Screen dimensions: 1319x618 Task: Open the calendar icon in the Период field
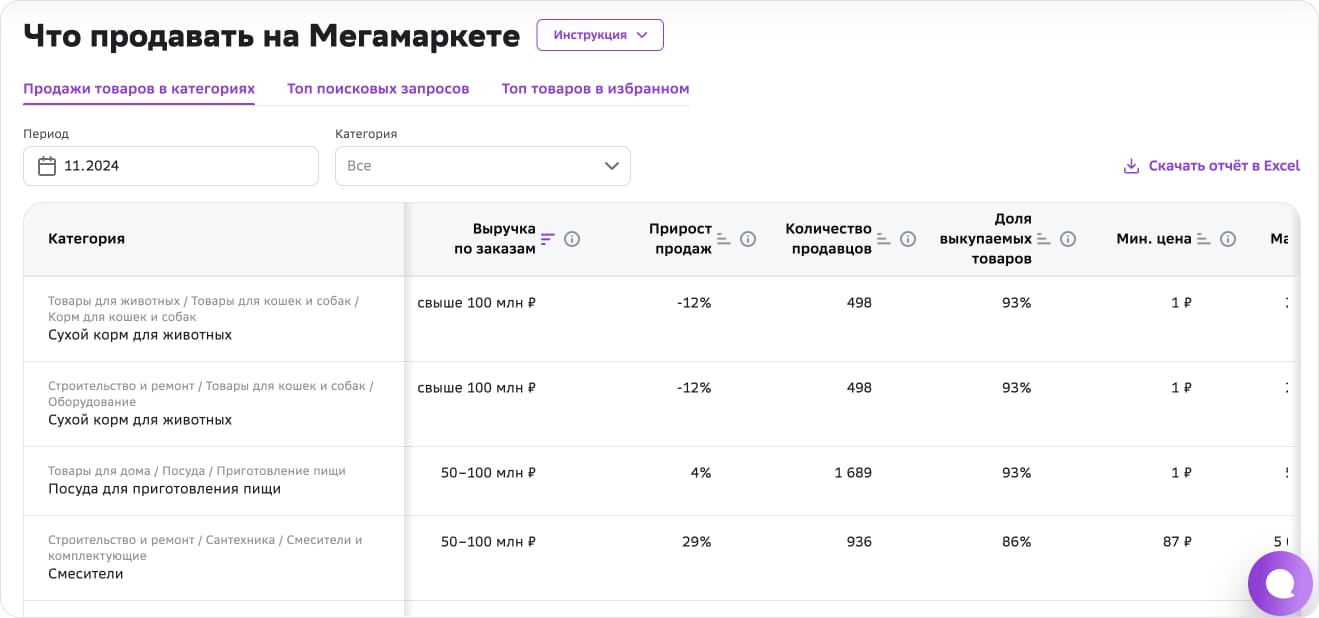point(46,165)
